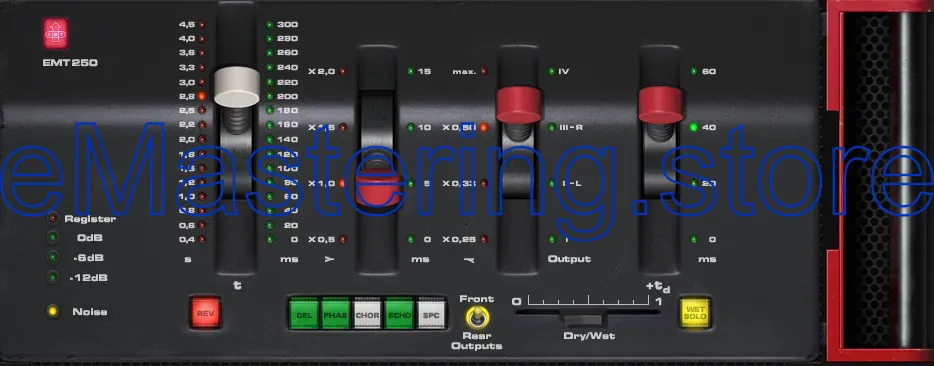The height and width of the screenshot is (366, 934).
Task: Click the 3,0 seconds scale value
Action: point(186,82)
